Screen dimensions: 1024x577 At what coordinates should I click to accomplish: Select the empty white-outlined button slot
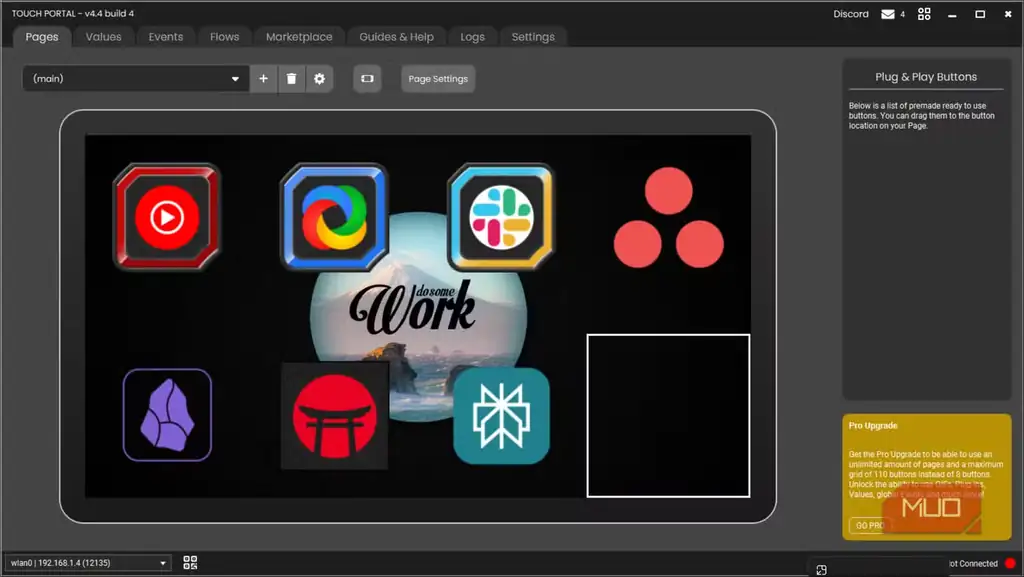coord(668,416)
